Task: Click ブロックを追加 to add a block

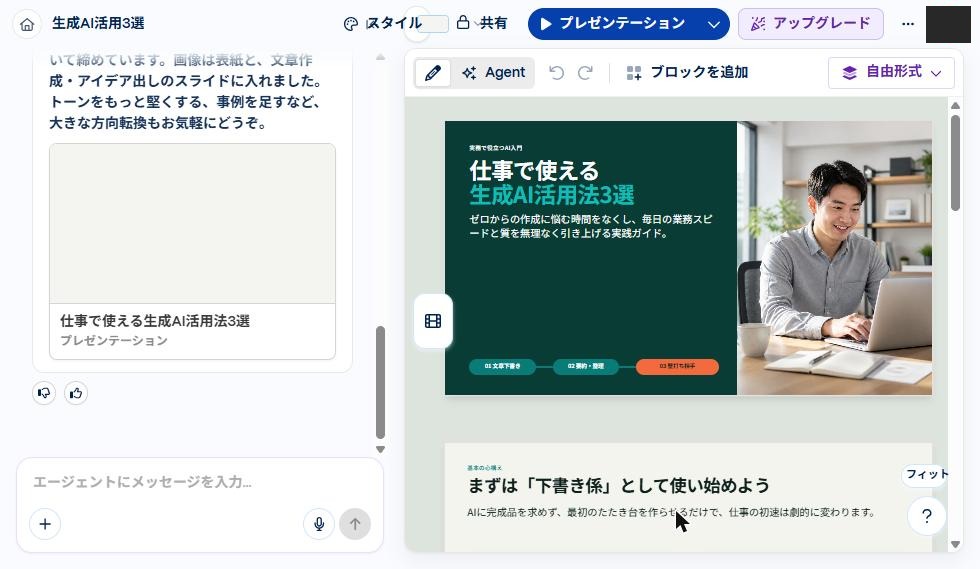Action: pyautogui.click(x=687, y=73)
